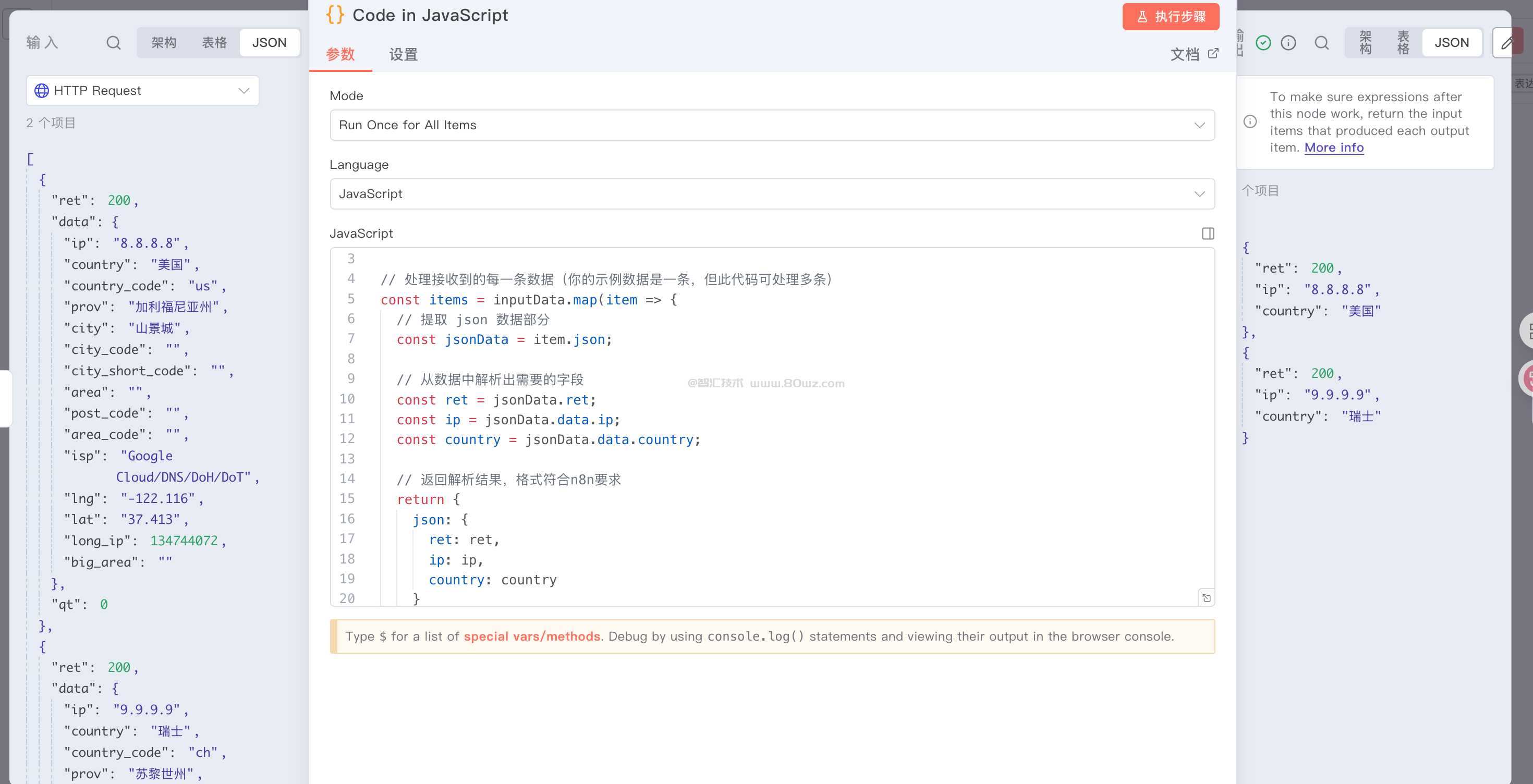
Task: Click code line 12 in JavaScript editor
Action: pyautogui.click(x=547, y=439)
